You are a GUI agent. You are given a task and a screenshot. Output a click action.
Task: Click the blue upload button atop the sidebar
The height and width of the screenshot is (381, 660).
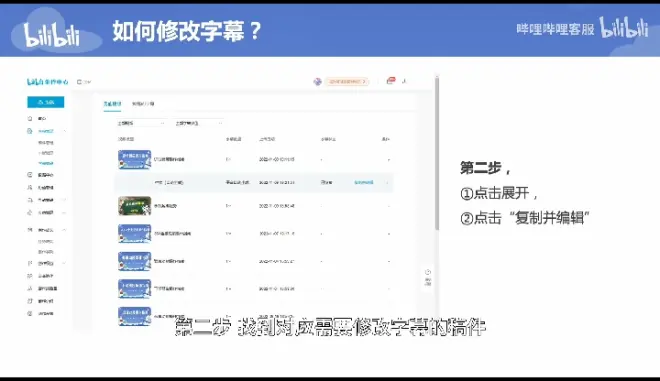[x=45, y=102]
